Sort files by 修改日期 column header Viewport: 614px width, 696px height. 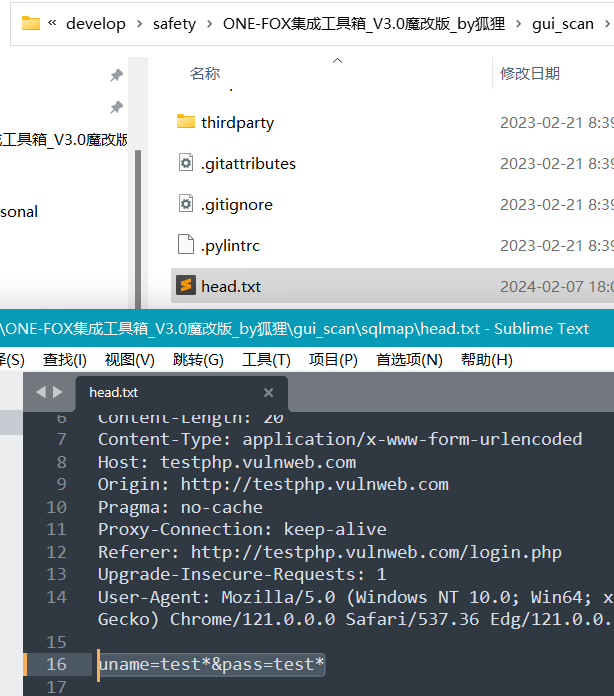click(530, 73)
